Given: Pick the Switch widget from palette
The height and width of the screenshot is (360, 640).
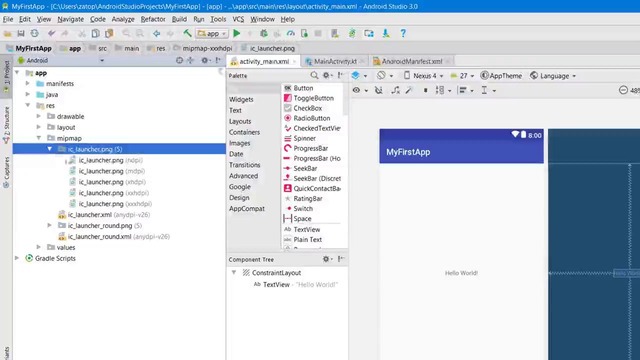Looking at the screenshot, I should point(299,209).
